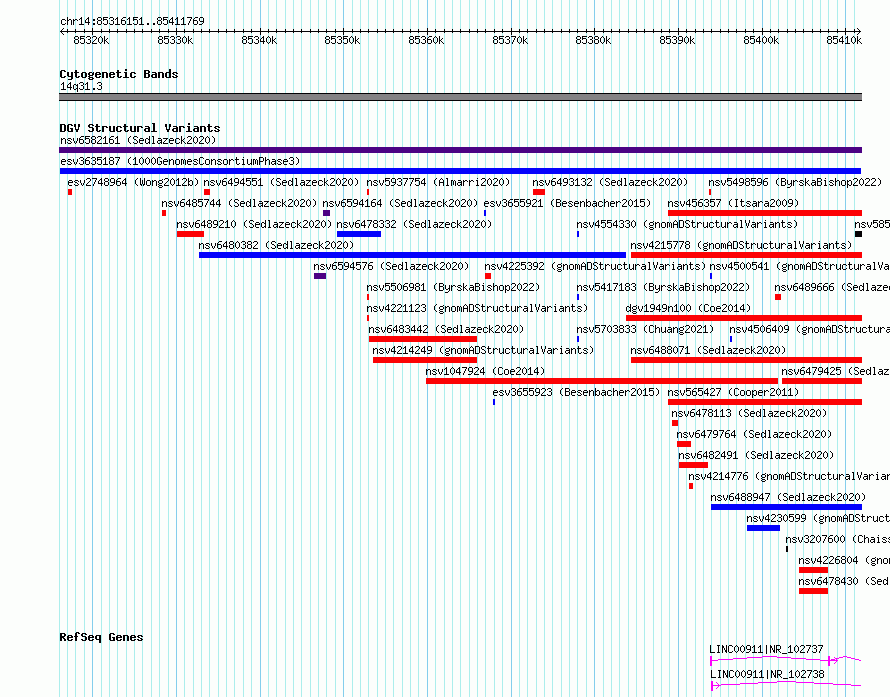
Task: Open nsv456357 (Itsara2009) variant label
Action: [733, 203]
